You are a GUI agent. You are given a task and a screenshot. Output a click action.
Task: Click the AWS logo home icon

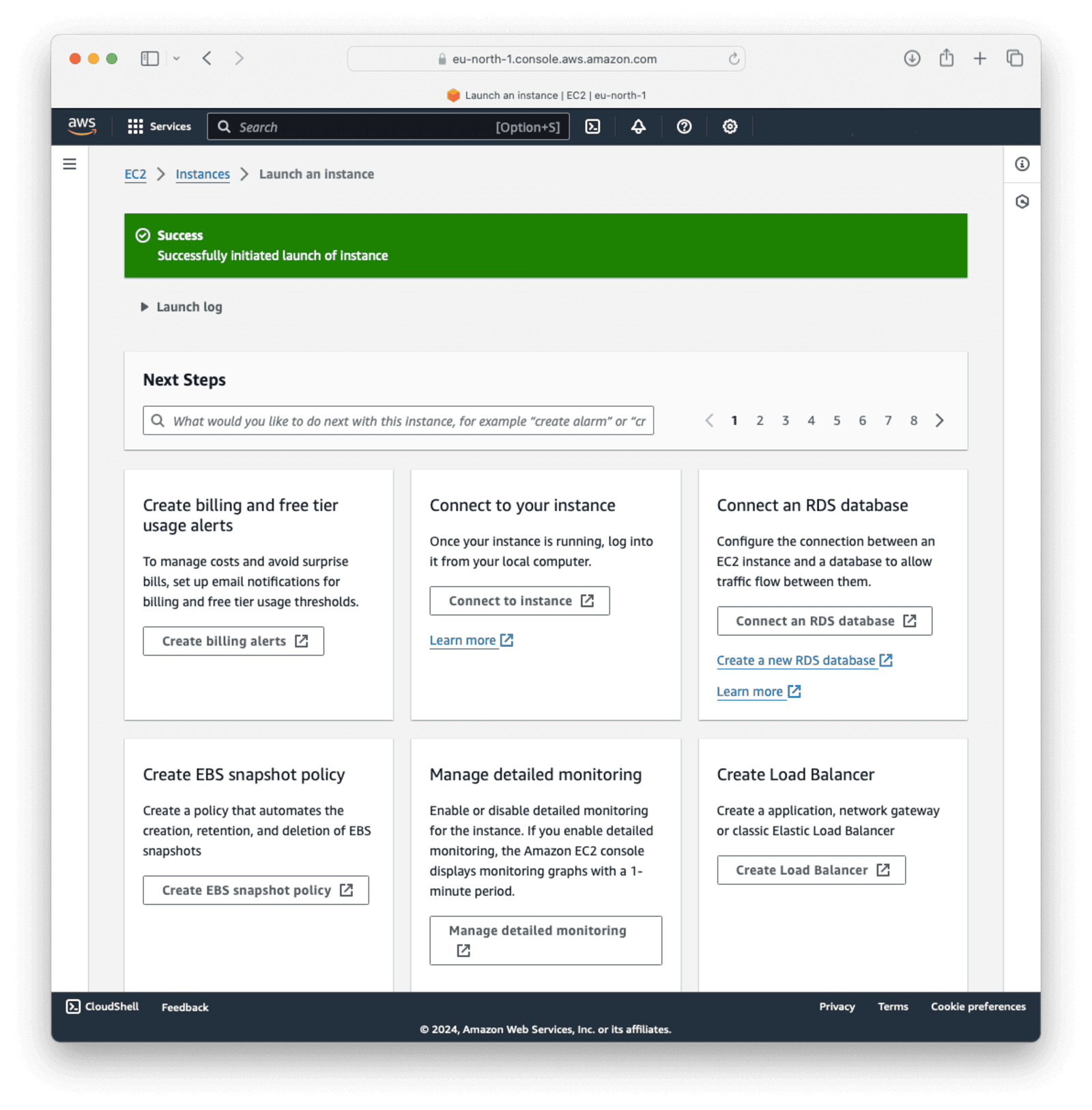pos(82,126)
